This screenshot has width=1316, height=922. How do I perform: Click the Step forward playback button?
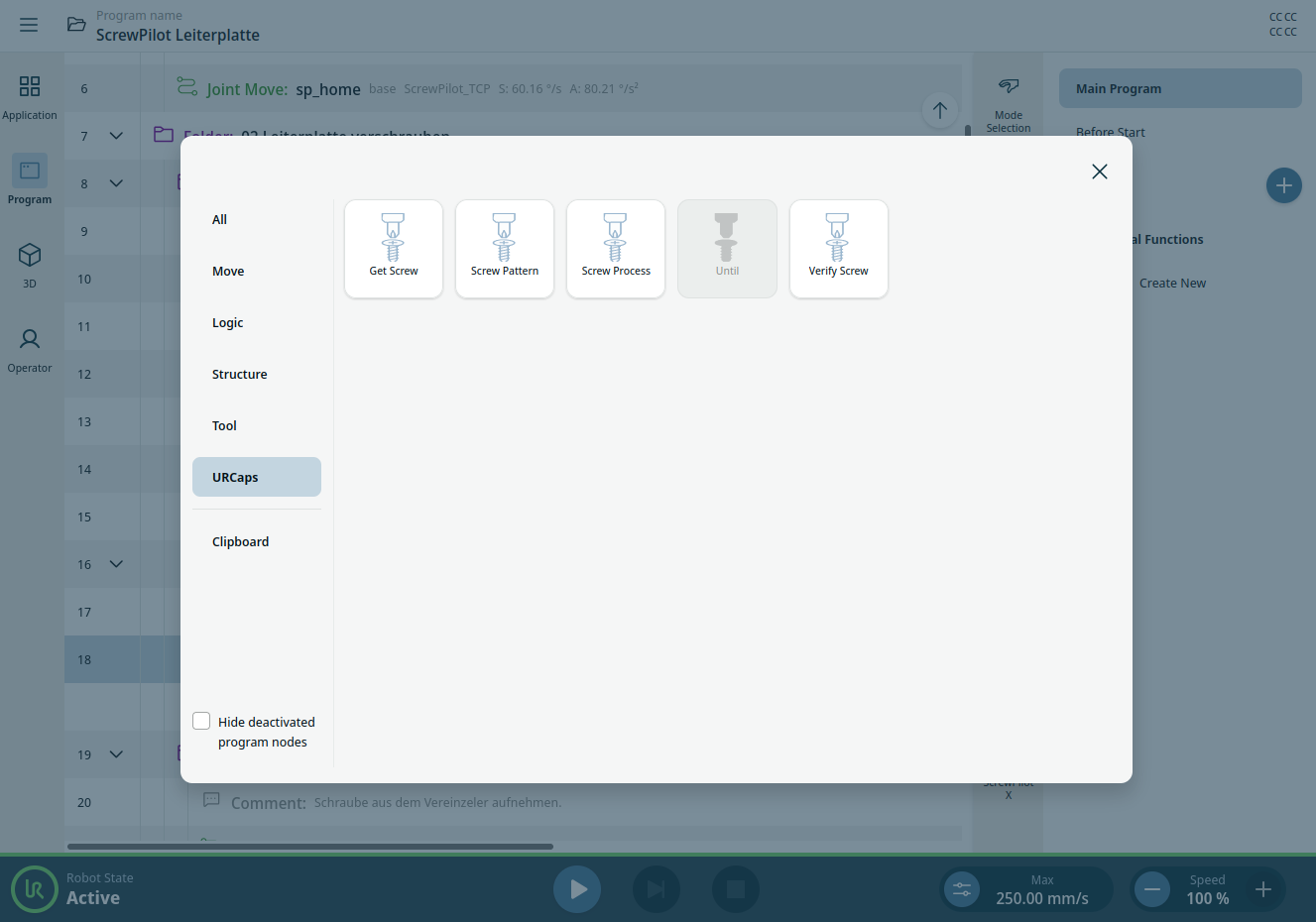click(x=657, y=889)
